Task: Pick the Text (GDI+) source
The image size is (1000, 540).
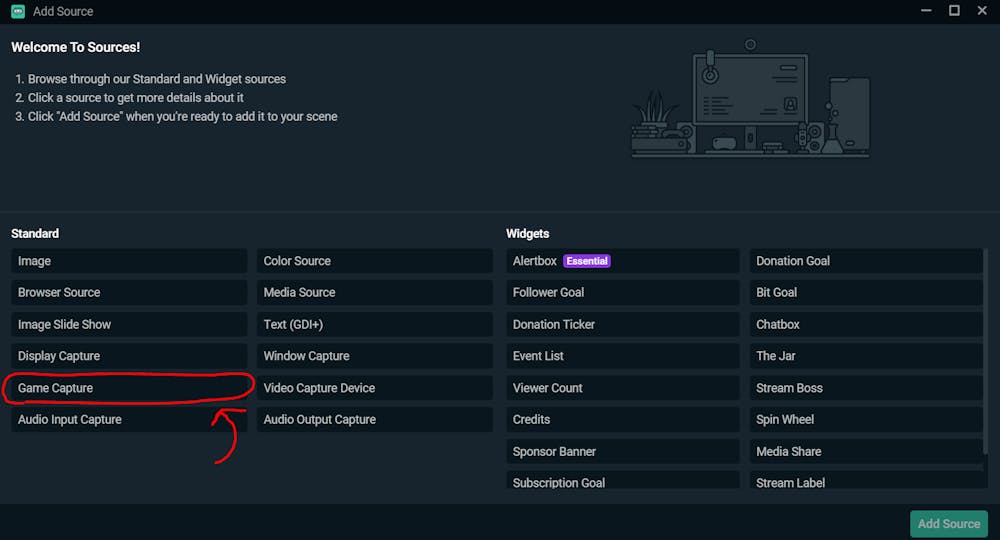Action: tap(374, 324)
